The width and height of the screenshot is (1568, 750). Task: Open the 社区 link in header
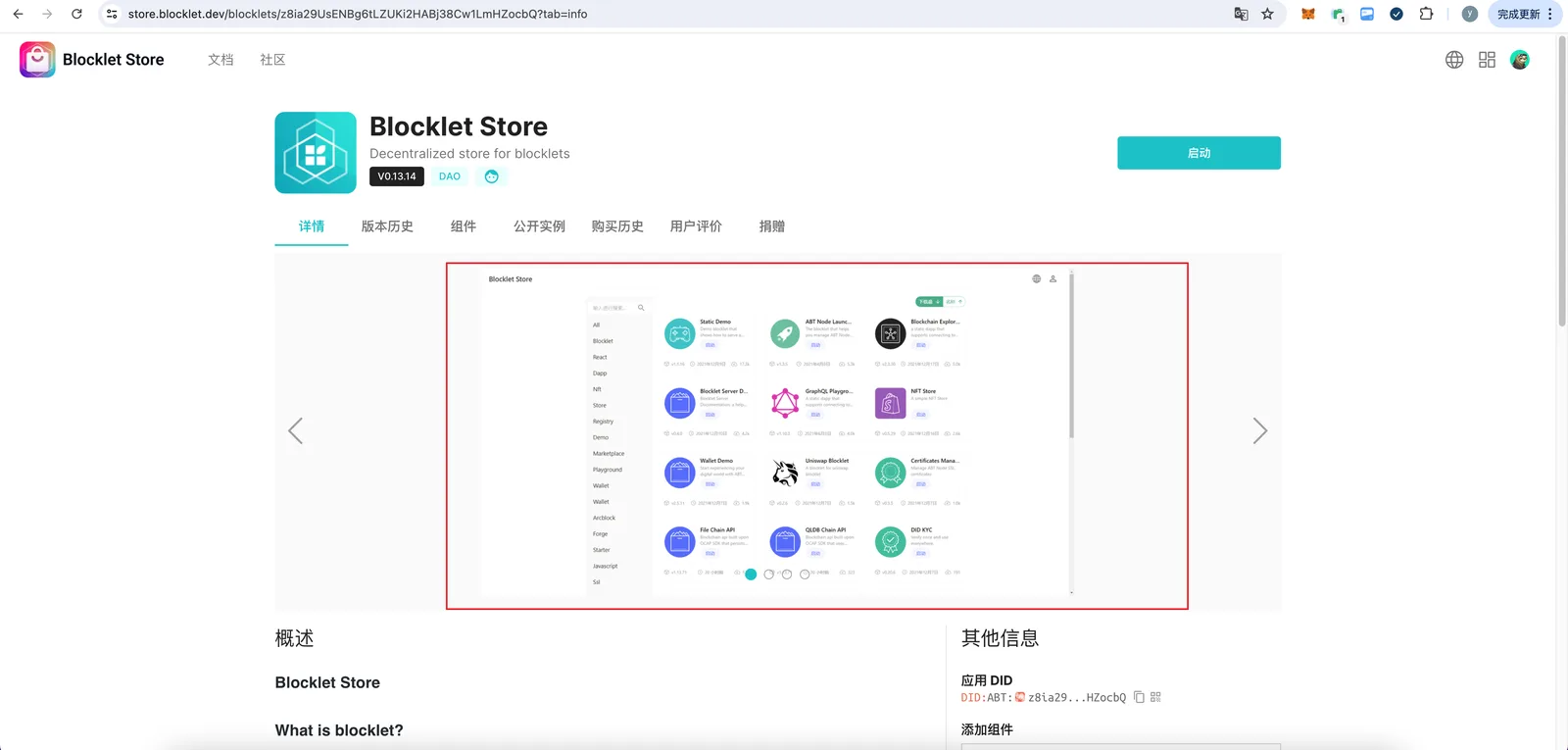click(272, 60)
